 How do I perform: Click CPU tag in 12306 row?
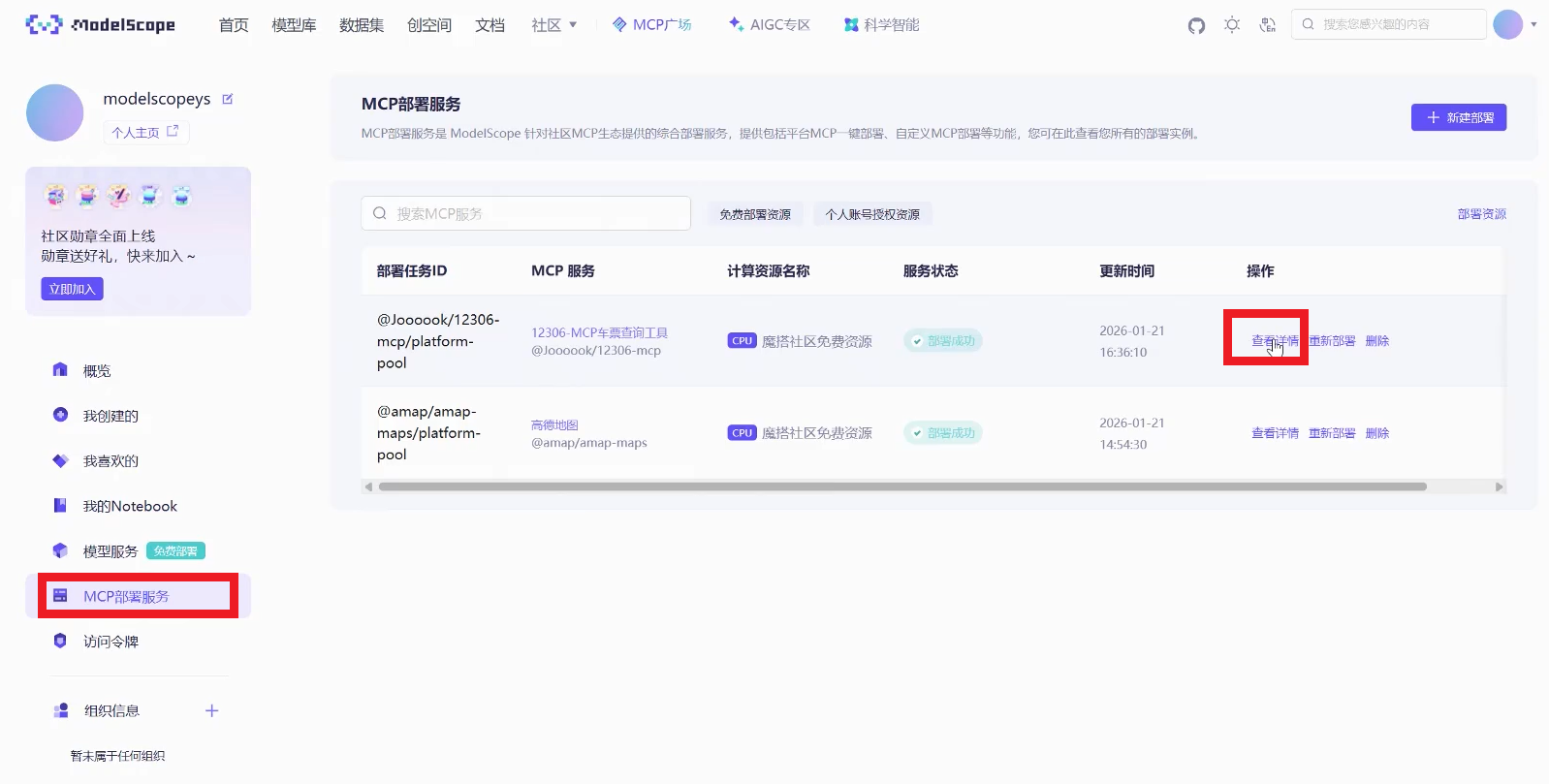point(743,341)
